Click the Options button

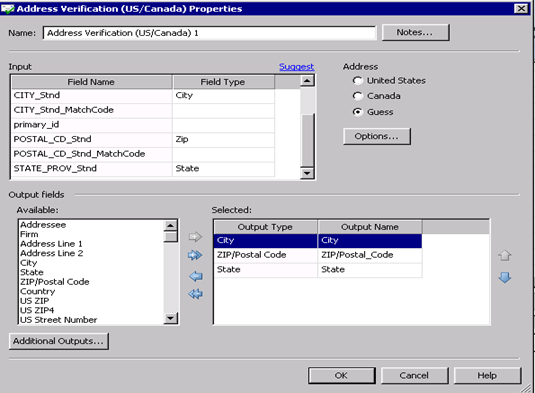(377, 136)
